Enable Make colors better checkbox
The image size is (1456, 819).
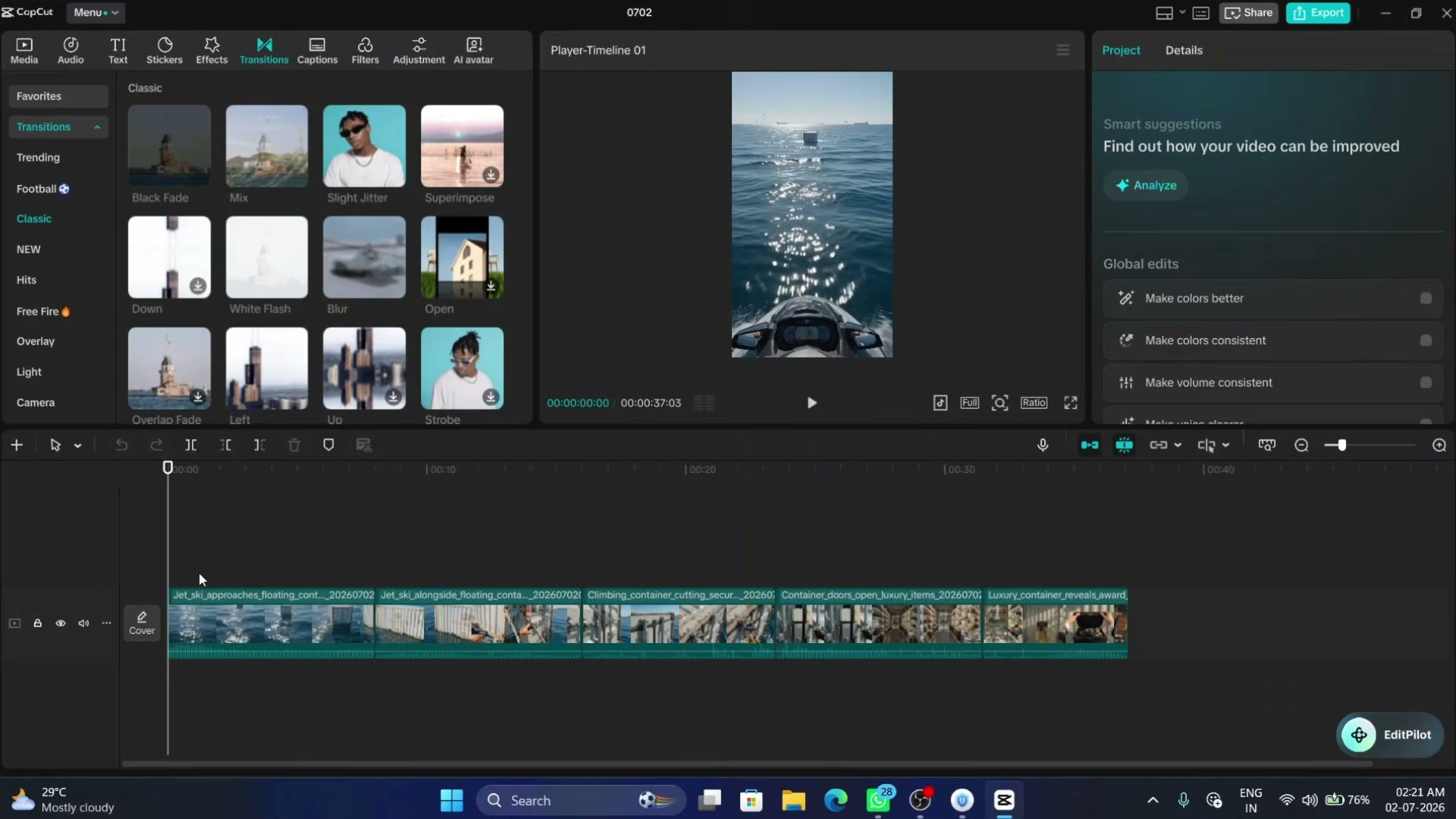coord(1426,298)
